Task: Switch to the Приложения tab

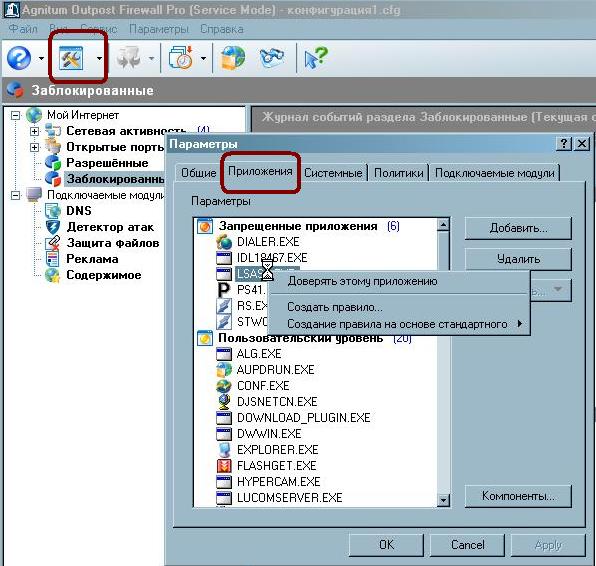Action: pyautogui.click(x=260, y=171)
